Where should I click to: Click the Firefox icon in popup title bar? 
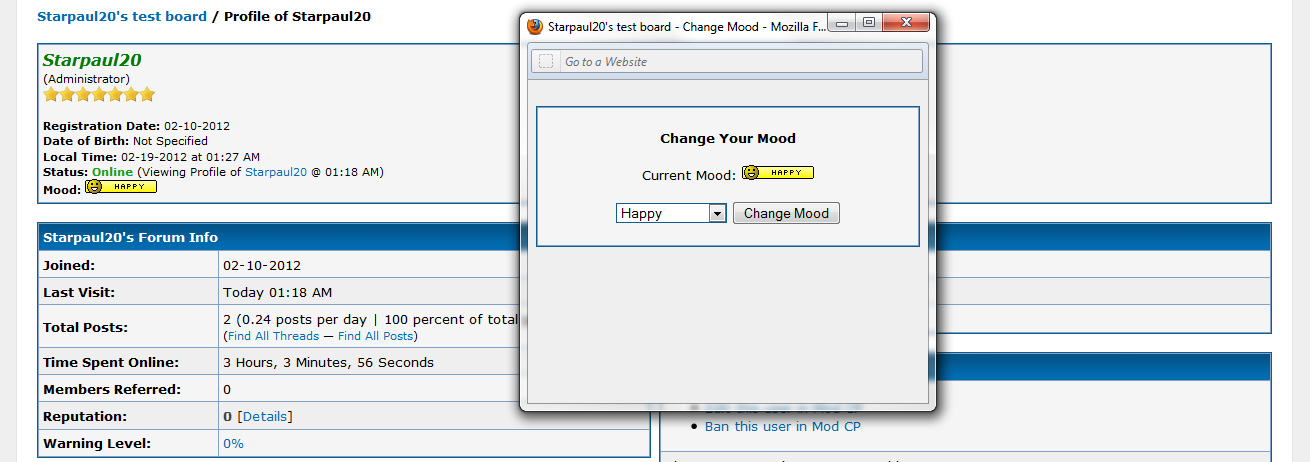pyautogui.click(x=535, y=27)
